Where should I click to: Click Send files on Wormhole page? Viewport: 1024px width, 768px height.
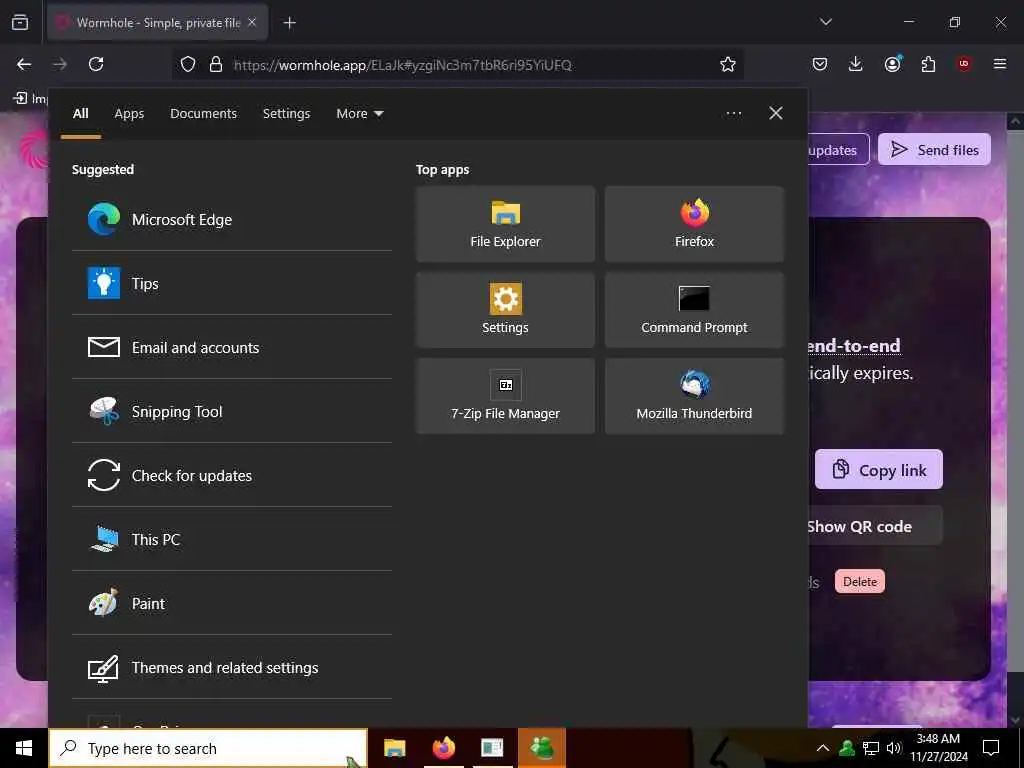coord(934,150)
